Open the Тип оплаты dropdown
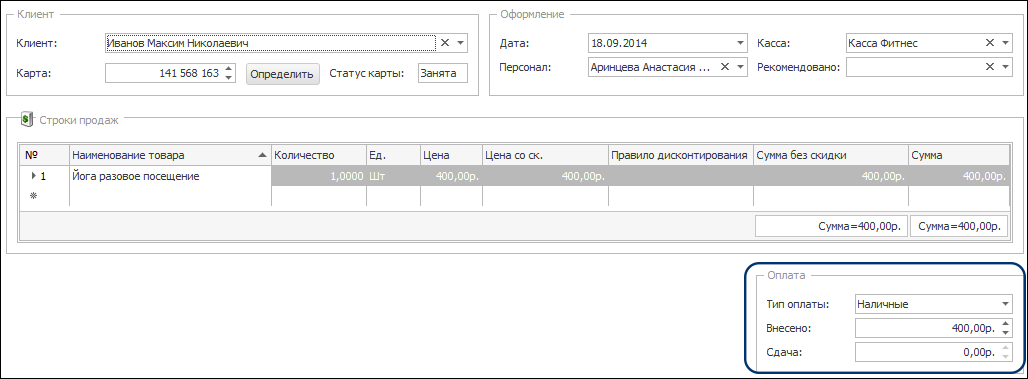 click(x=1006, y=304)
